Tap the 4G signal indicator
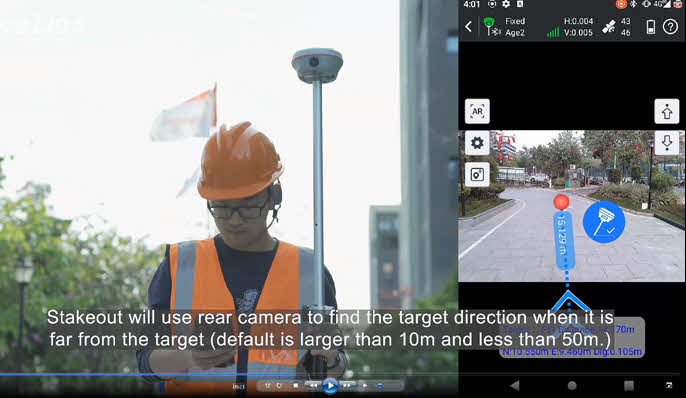 pyautogui.click(x=662, y=4)
